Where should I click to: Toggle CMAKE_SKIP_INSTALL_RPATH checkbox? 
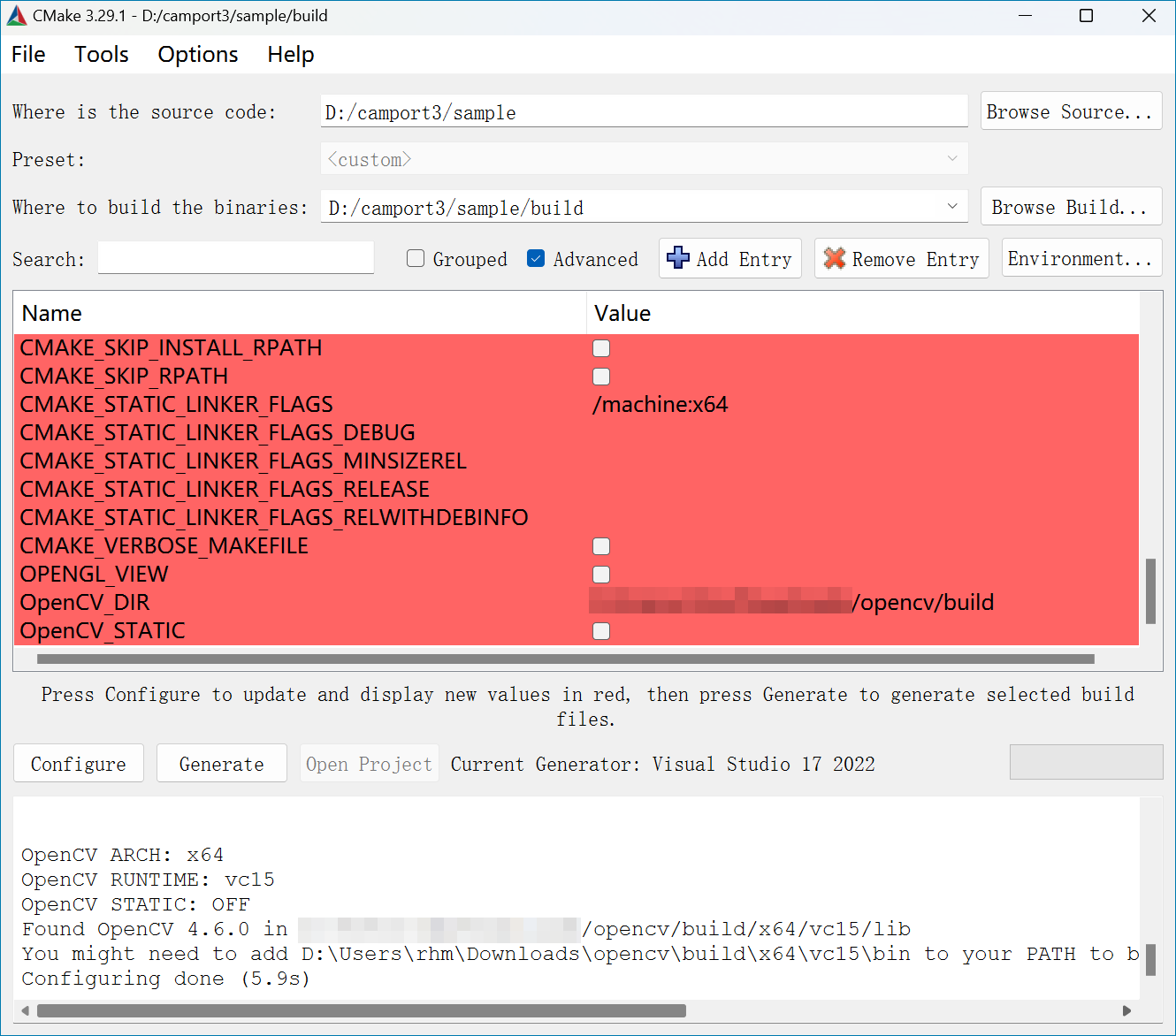(601, 348)
